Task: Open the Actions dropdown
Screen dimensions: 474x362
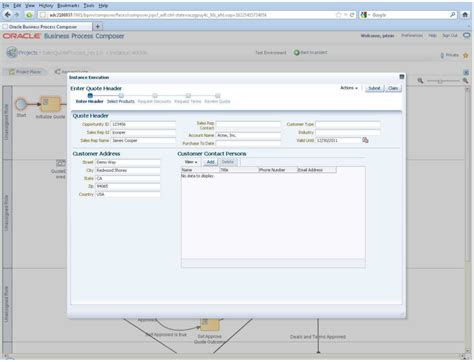Action: (x=349, y=88)
